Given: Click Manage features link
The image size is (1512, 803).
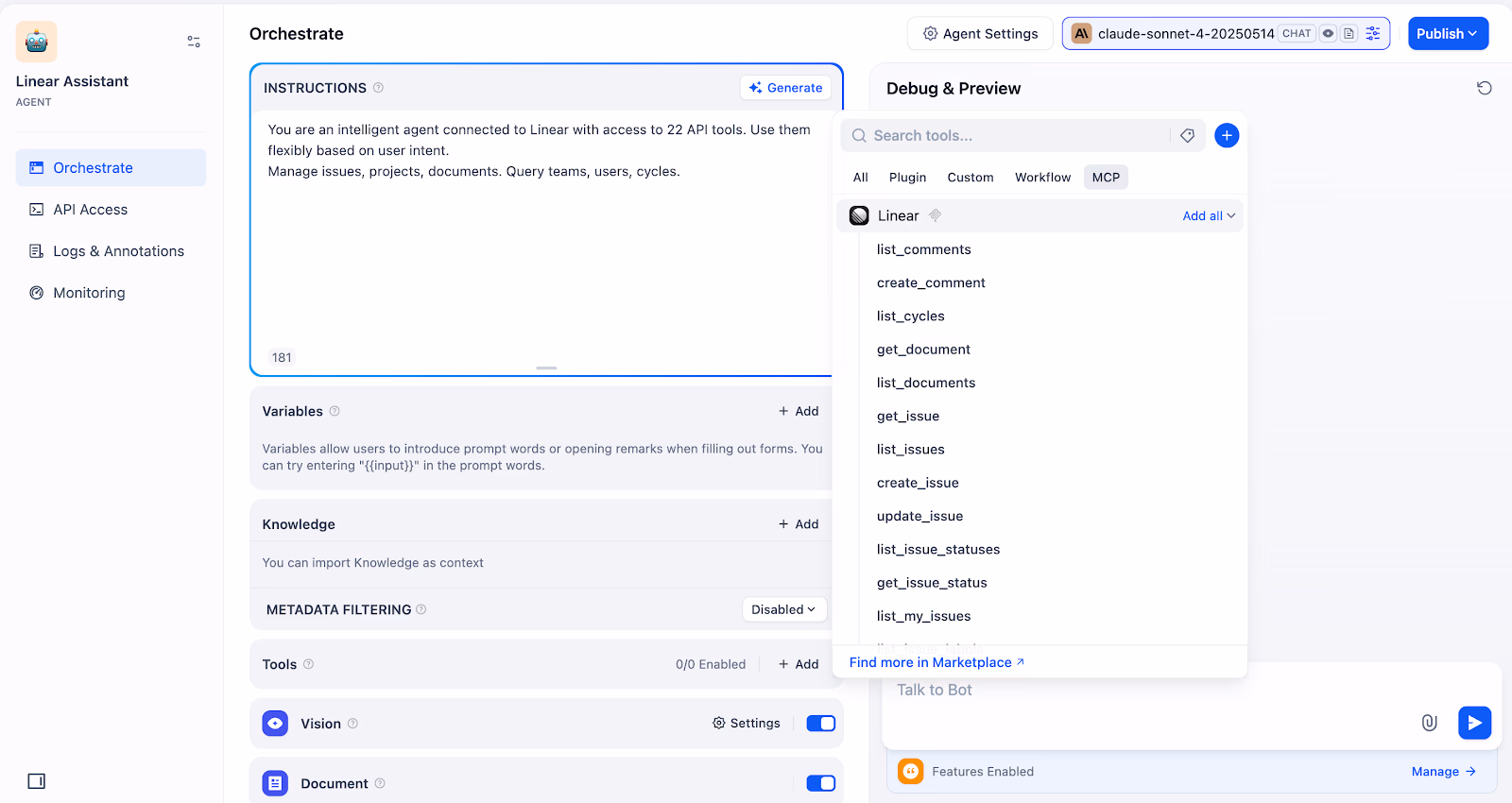Looking at the screenshot, I should [1443, 772].
